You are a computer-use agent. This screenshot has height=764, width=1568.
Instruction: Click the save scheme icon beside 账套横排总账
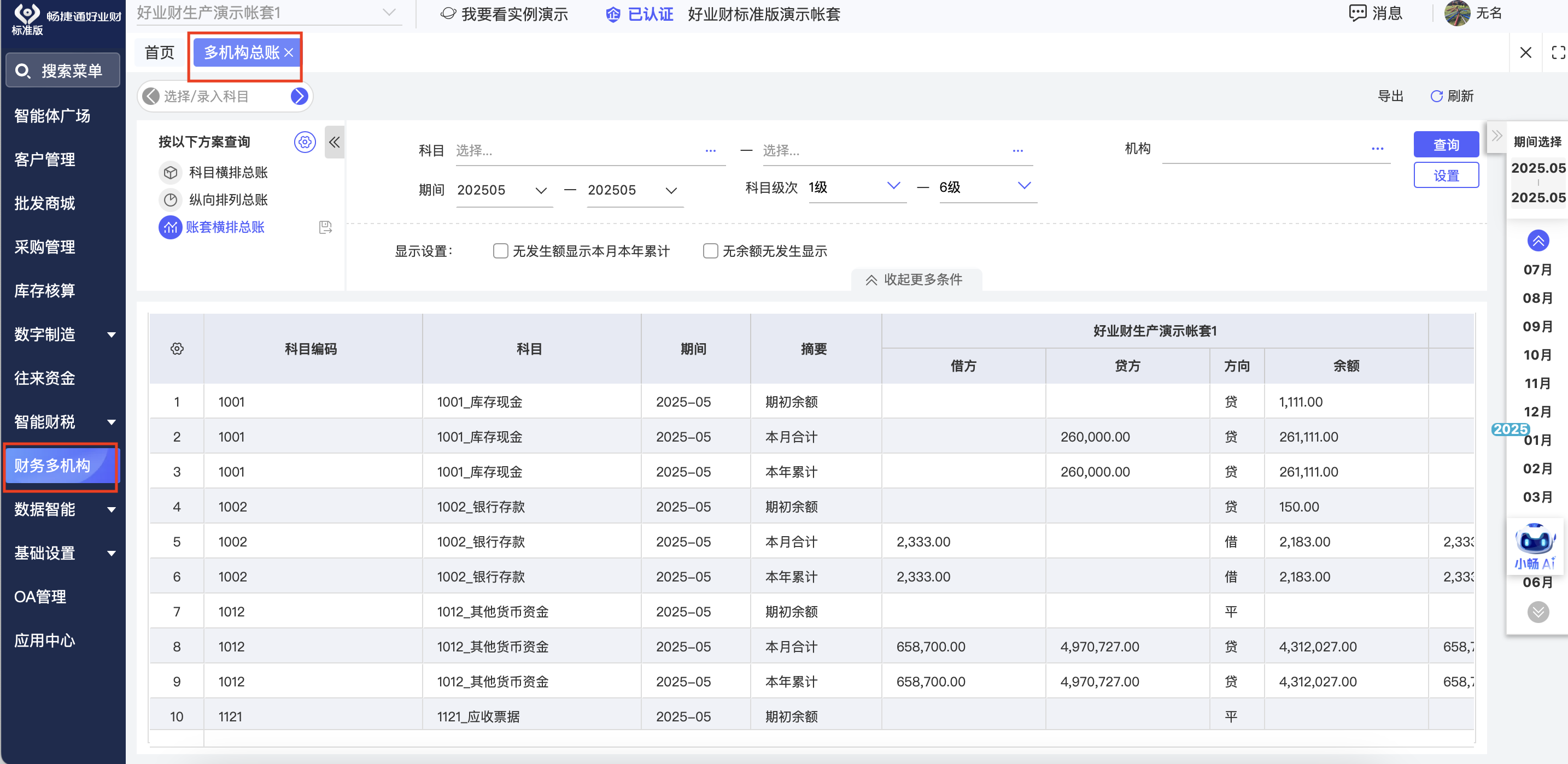tap(325, 227)
